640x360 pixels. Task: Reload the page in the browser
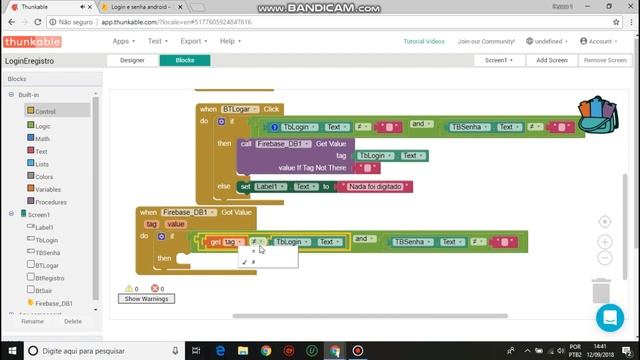(x=38, y=22)
